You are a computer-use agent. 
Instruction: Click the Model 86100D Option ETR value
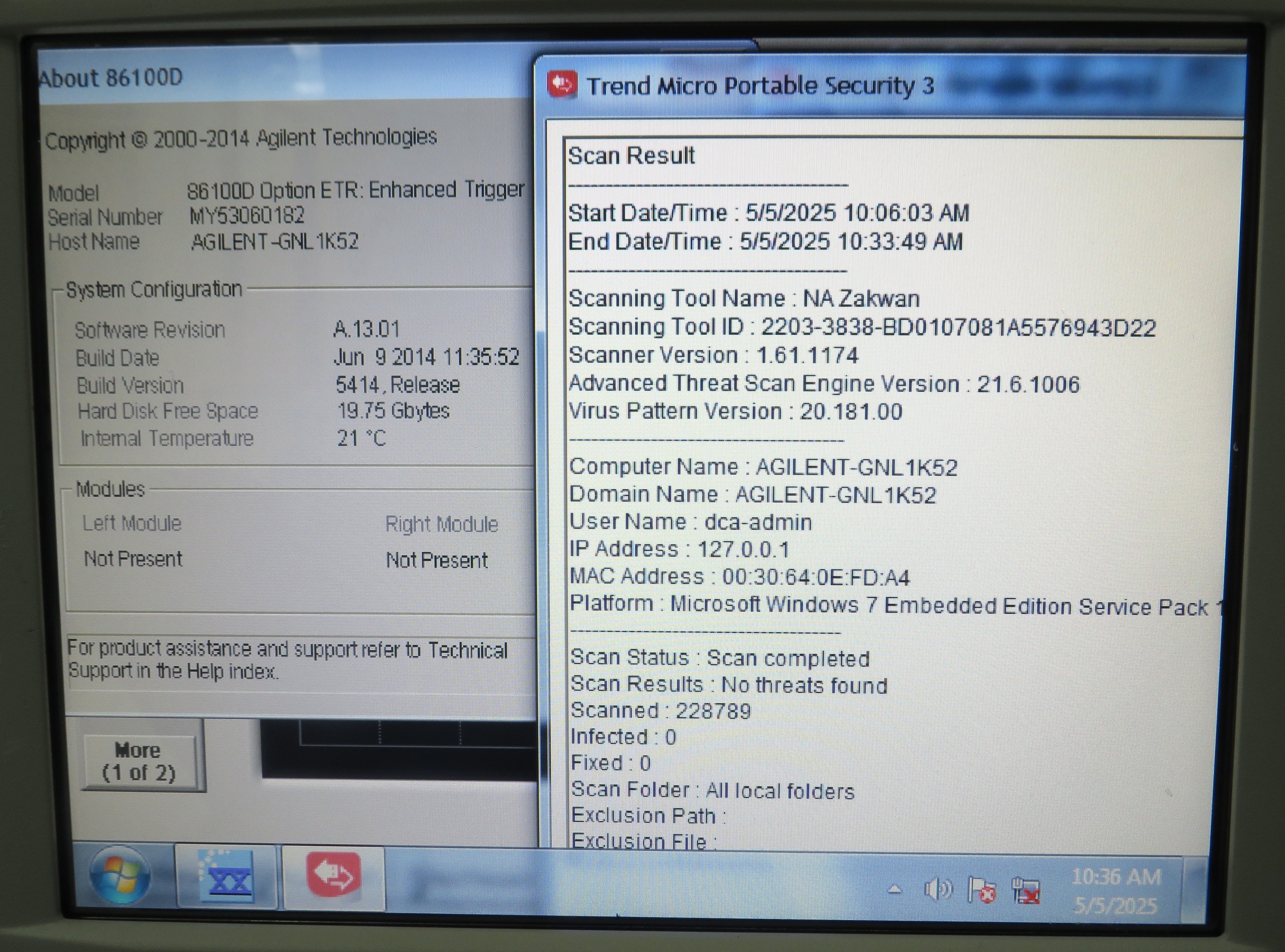point(356,189)
